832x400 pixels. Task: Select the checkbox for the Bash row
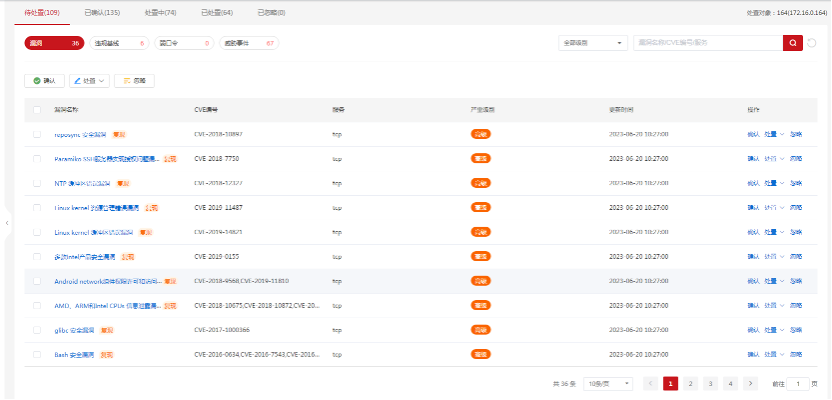coord(37,354)
